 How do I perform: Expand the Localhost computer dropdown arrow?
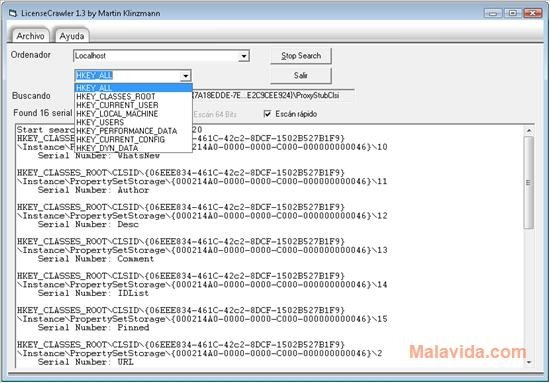(x=243, y=56)
